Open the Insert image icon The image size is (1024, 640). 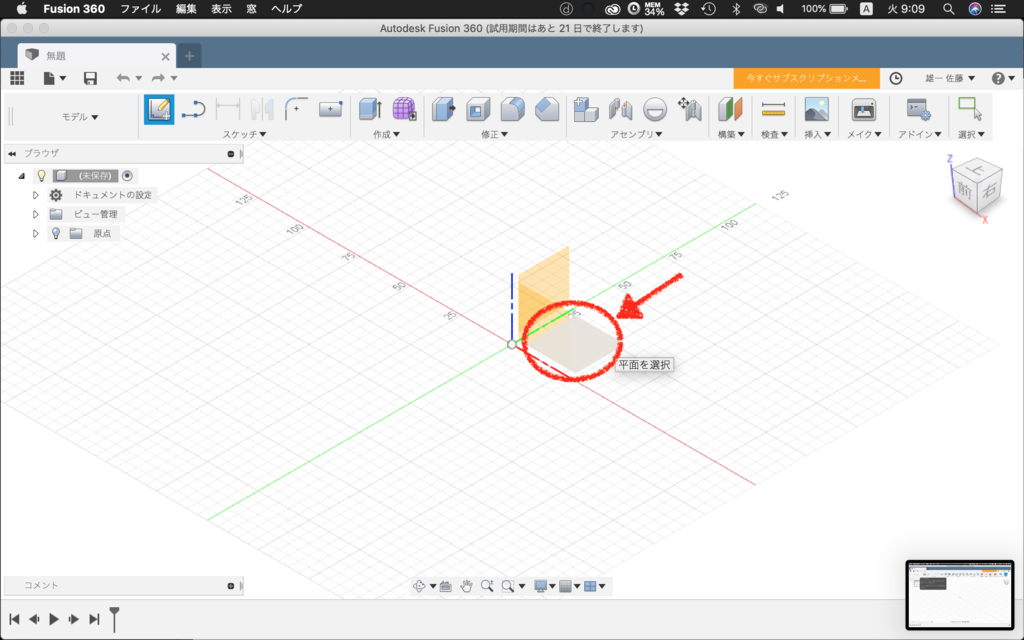[816, 109]
